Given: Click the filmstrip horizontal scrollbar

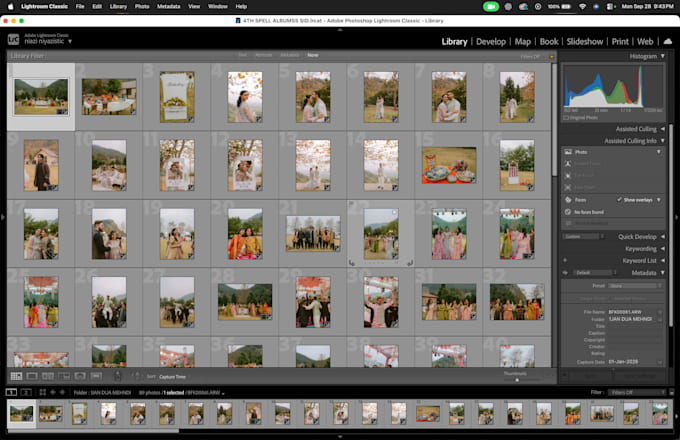Looking at the screenshot, I should [x=93, y=431].
